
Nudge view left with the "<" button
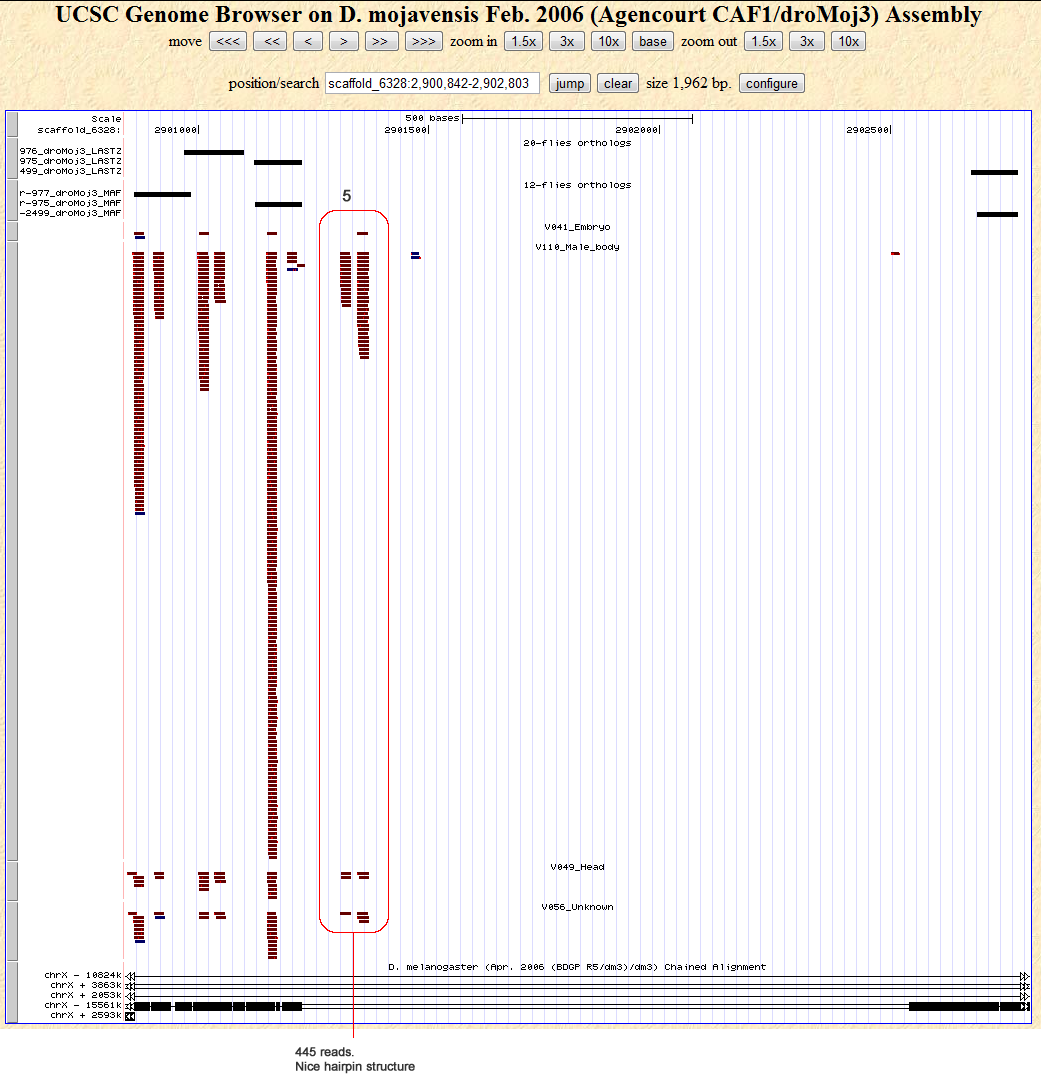(308, 41)
